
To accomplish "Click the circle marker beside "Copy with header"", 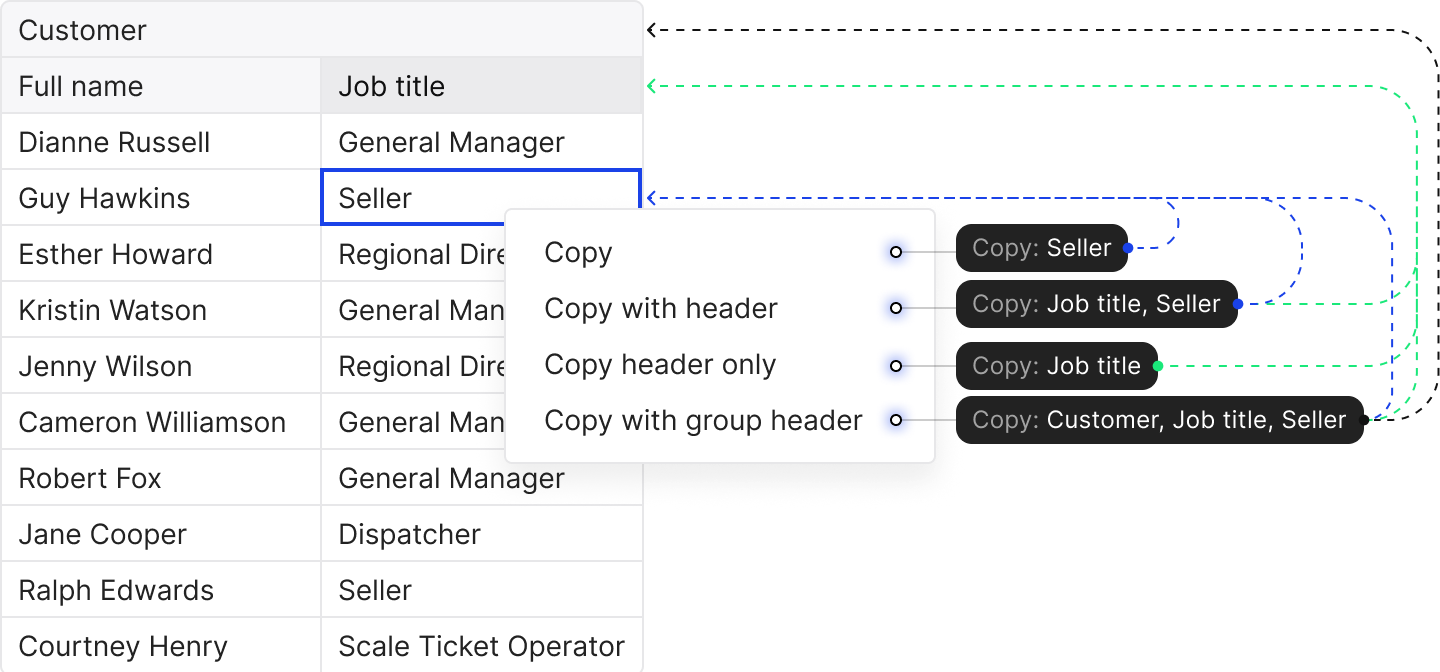I will coord(895,308).
